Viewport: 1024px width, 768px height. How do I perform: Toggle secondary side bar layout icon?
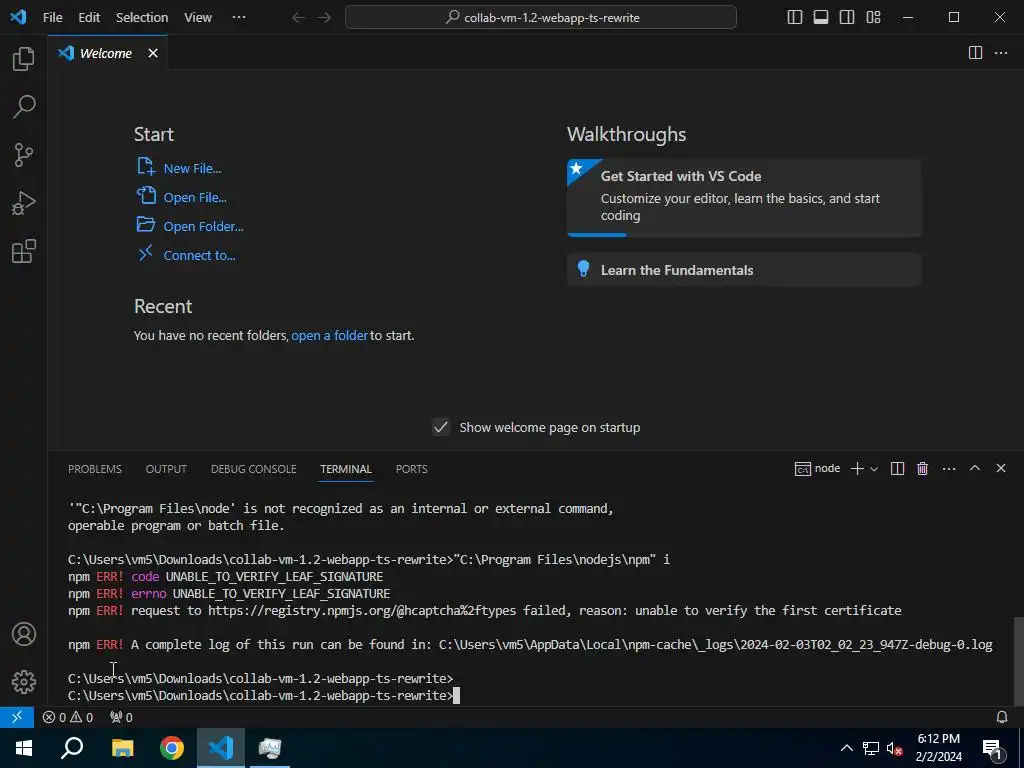(x=847, y=18)
